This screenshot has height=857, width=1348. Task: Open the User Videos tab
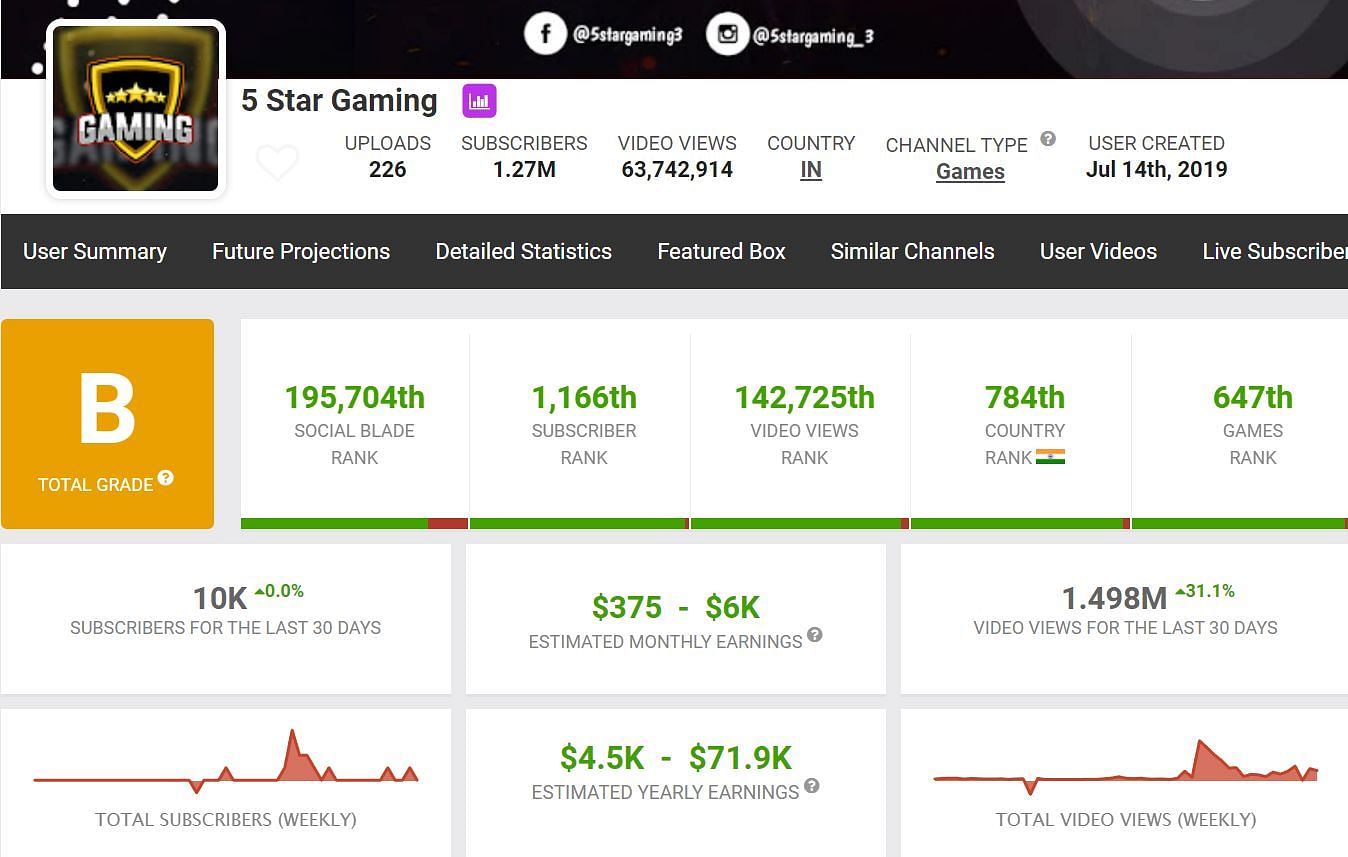1098,252
